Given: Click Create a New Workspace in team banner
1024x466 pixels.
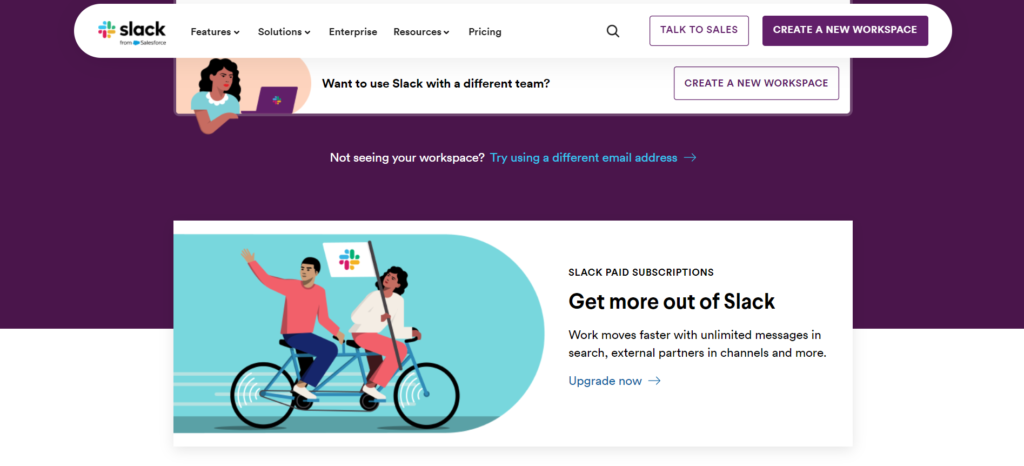Looking at the screenshot, I should click(756, 83).
